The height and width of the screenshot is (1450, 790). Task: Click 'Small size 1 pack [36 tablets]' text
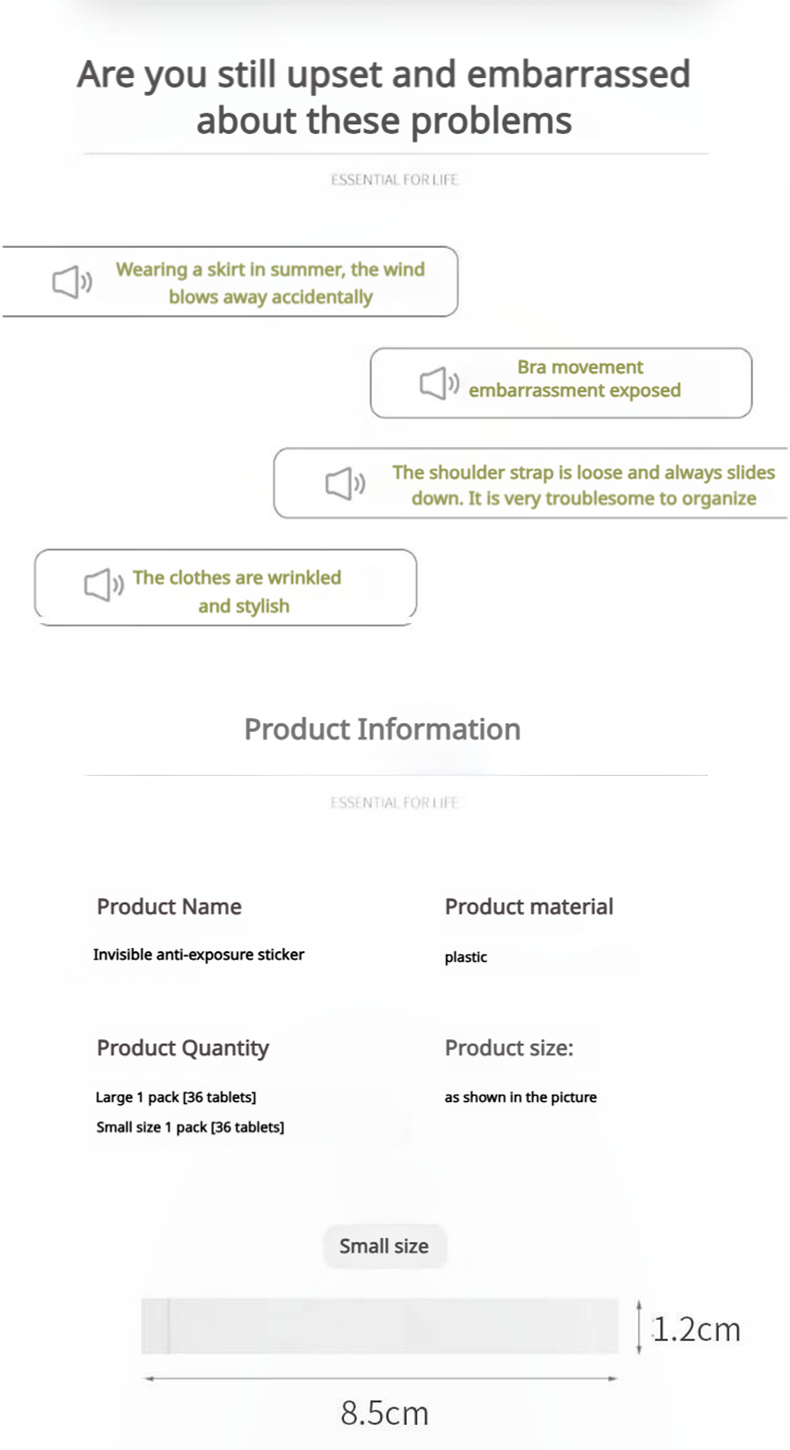click(190, 1127)
